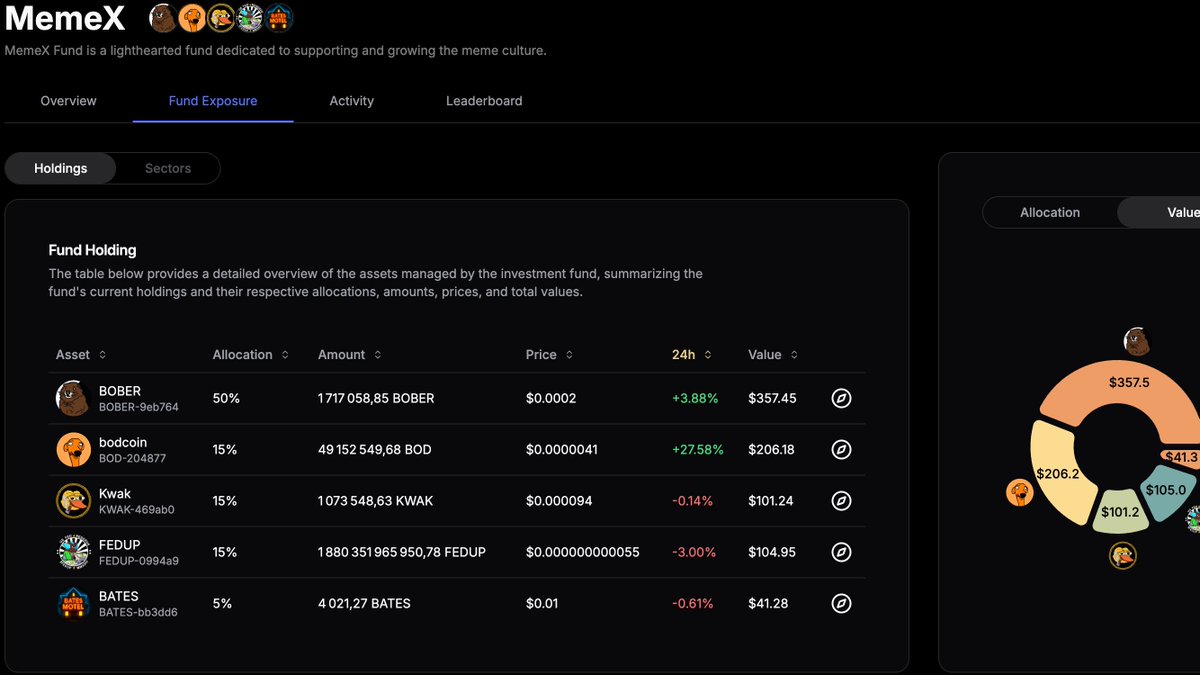
Task: Click the BATES asset name
Action: (119, 596)
